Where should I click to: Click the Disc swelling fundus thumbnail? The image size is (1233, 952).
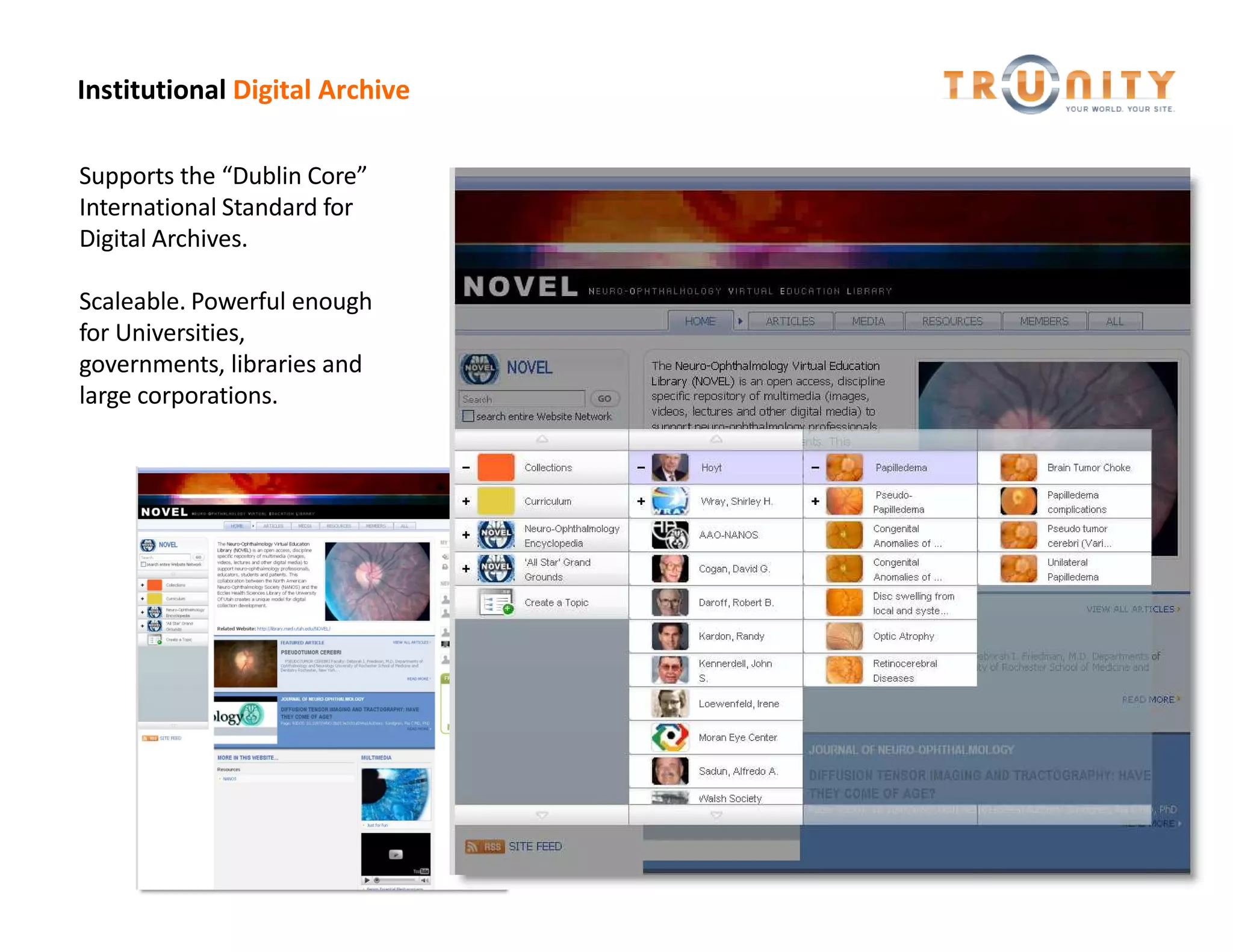(845, 602)
